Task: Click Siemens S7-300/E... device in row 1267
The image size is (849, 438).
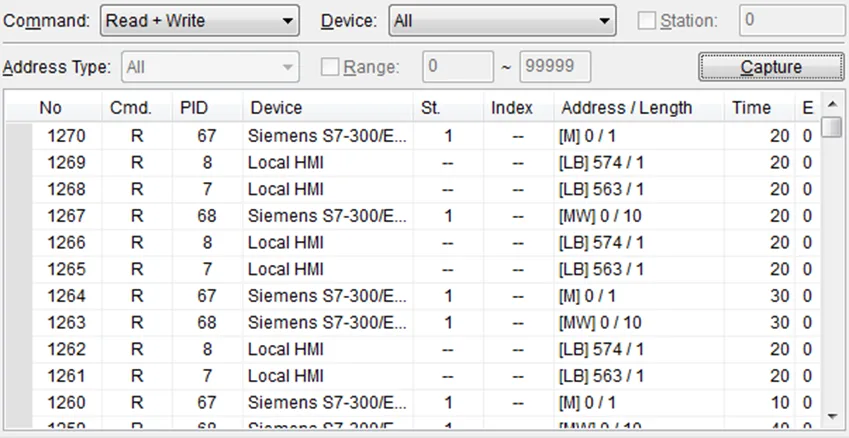Action: tap(327, 215)
